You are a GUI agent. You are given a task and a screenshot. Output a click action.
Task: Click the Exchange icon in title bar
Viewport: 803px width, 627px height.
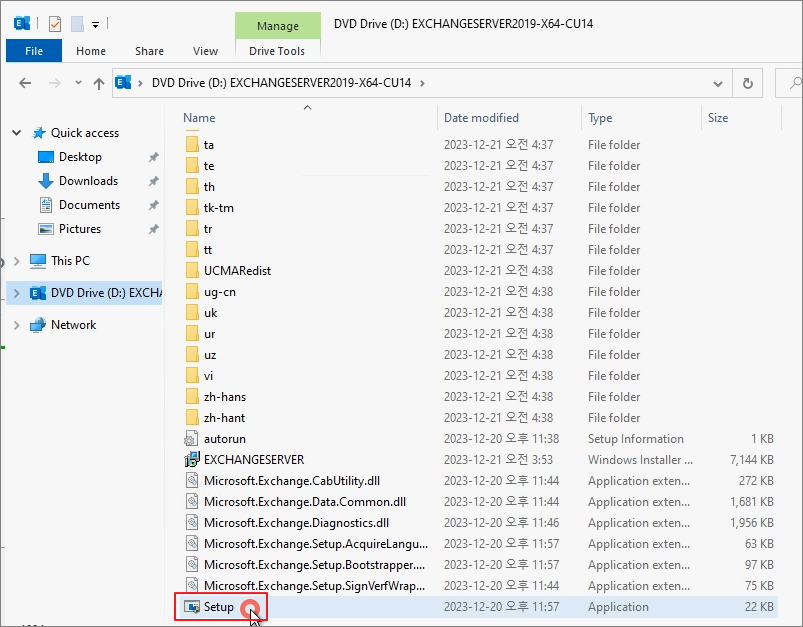22,24
